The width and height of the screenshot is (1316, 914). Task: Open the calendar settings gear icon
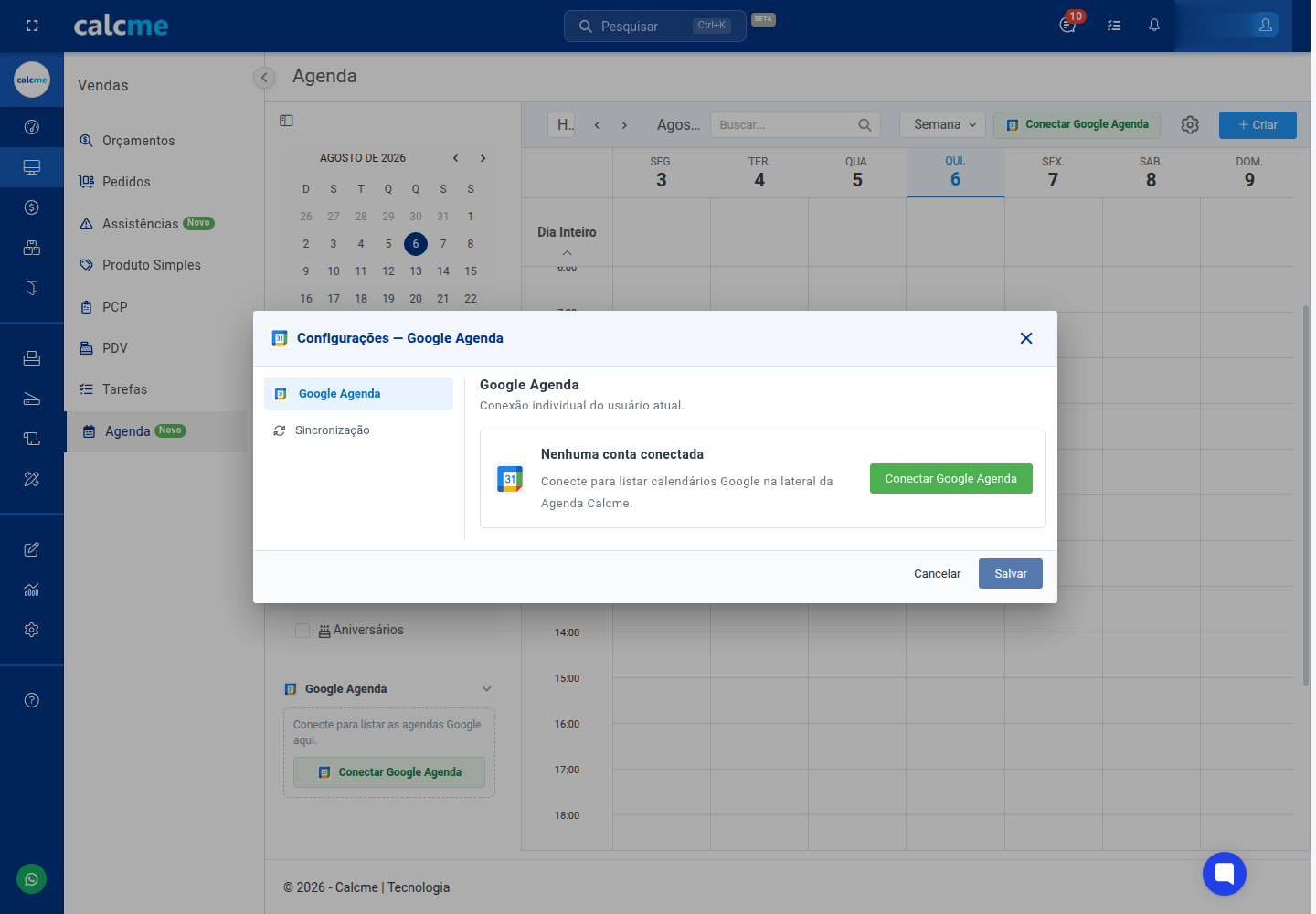[1190, 125]
